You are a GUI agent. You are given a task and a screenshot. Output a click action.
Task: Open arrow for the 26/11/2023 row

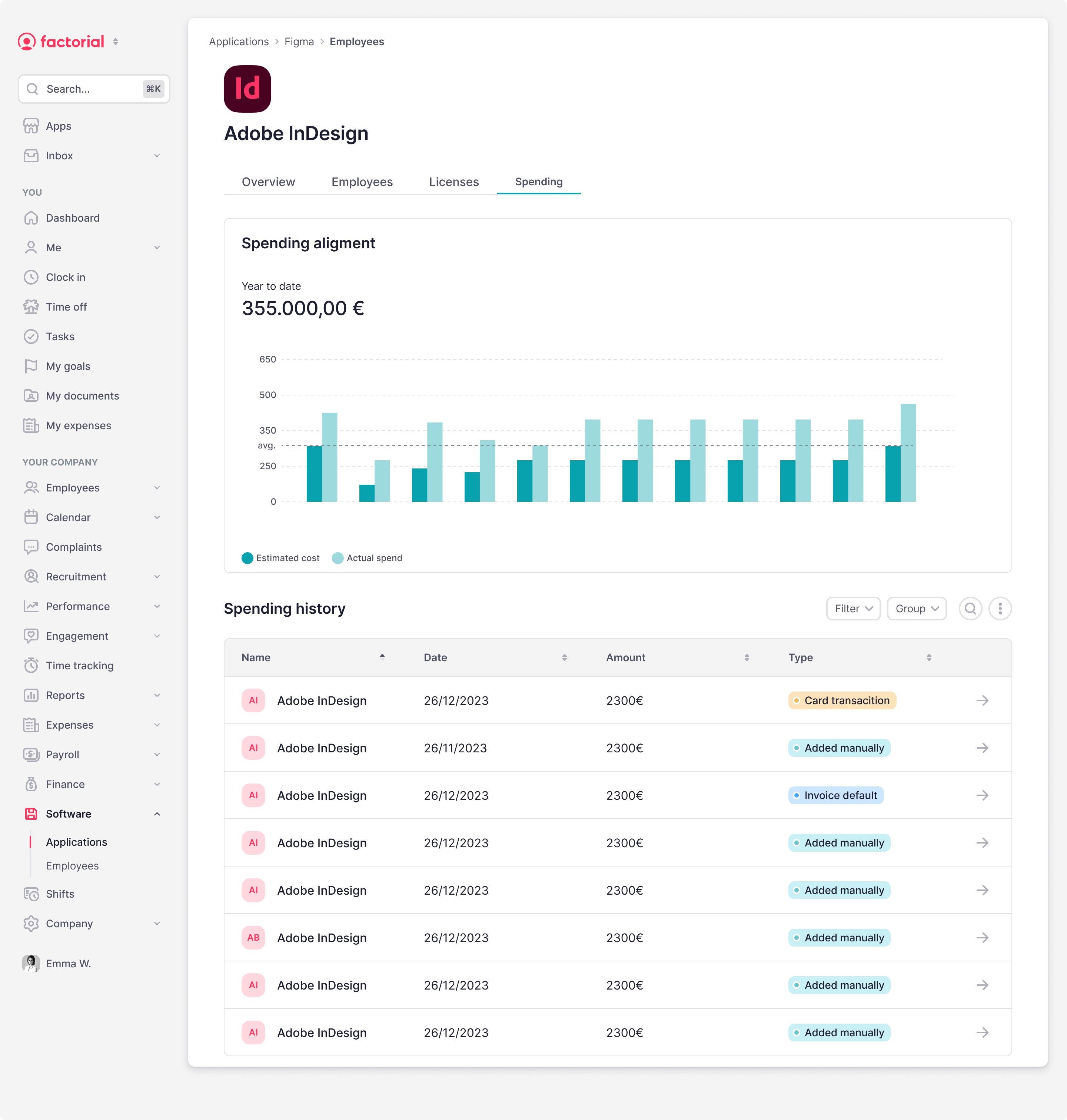982,748
